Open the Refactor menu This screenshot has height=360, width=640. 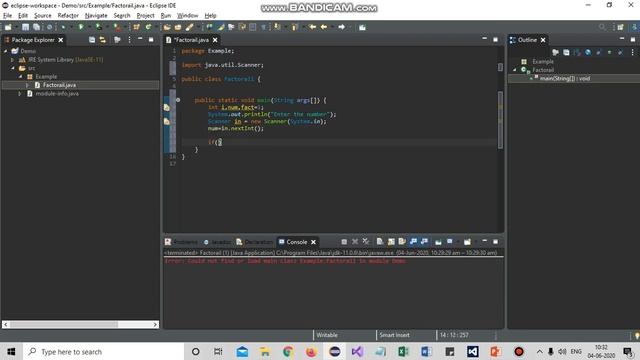(x=68, y=16)
